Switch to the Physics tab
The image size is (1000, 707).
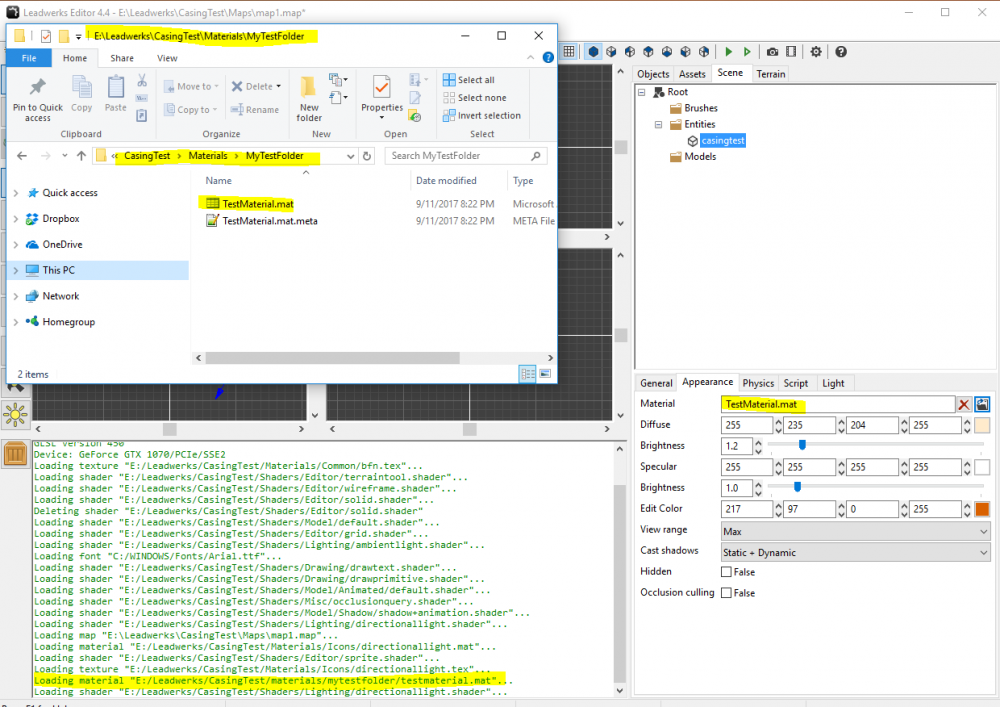(758, 382)
